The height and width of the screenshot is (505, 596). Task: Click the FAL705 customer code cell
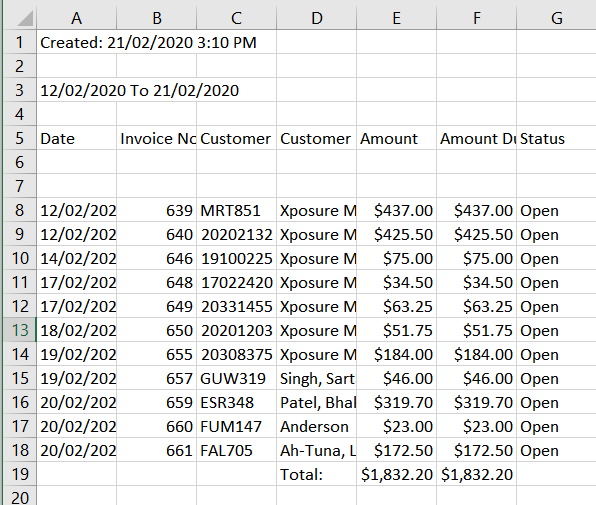[236, 450]
